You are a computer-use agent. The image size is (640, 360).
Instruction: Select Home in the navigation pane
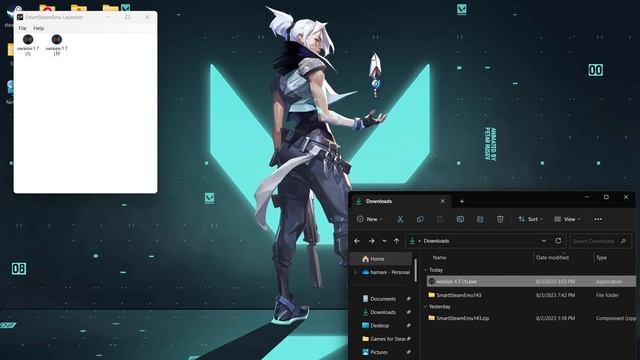click(x=381, y=259)
